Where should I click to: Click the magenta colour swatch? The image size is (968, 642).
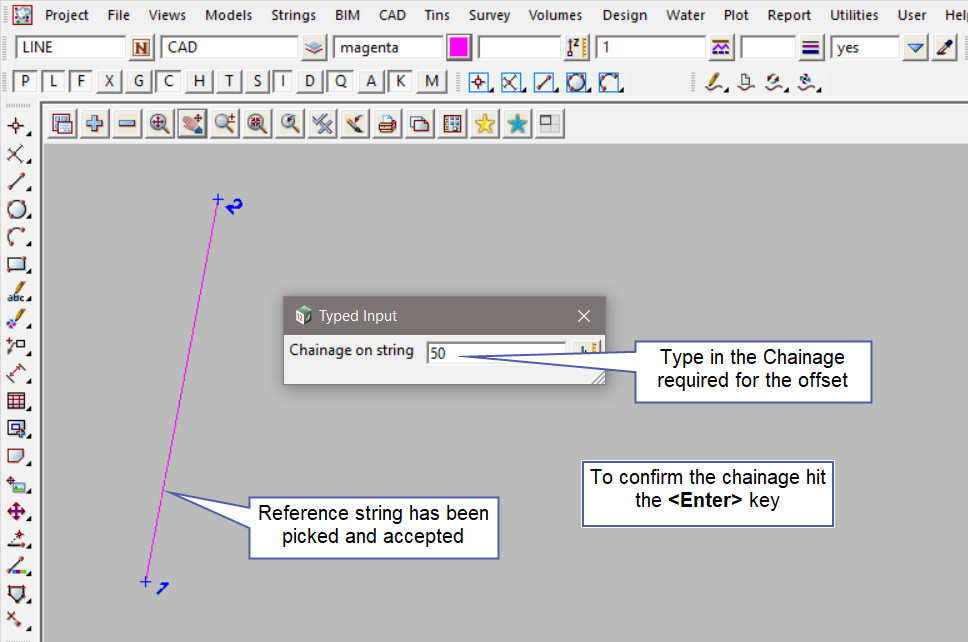point(459,48)
